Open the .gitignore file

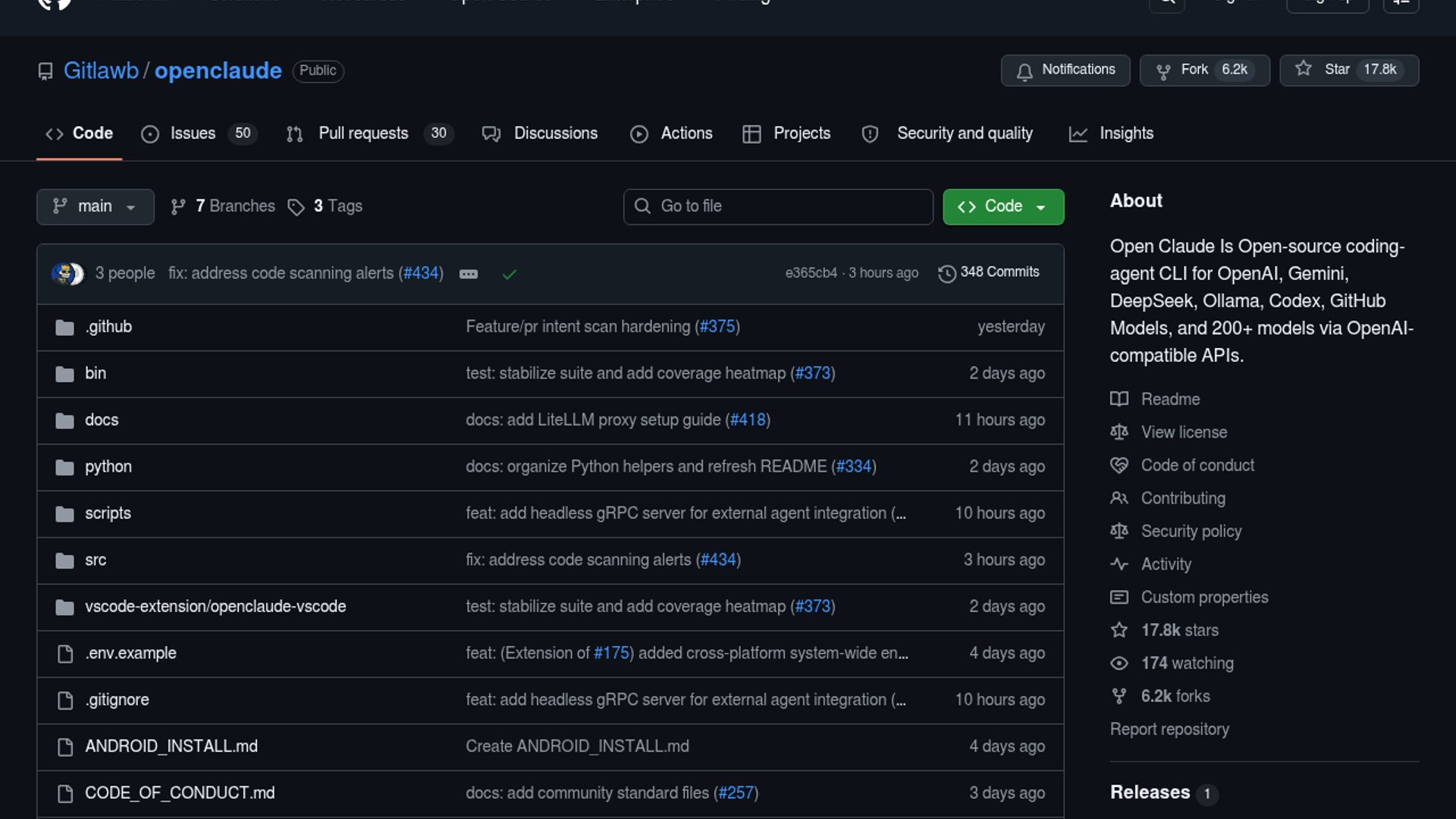pos(117,700)
